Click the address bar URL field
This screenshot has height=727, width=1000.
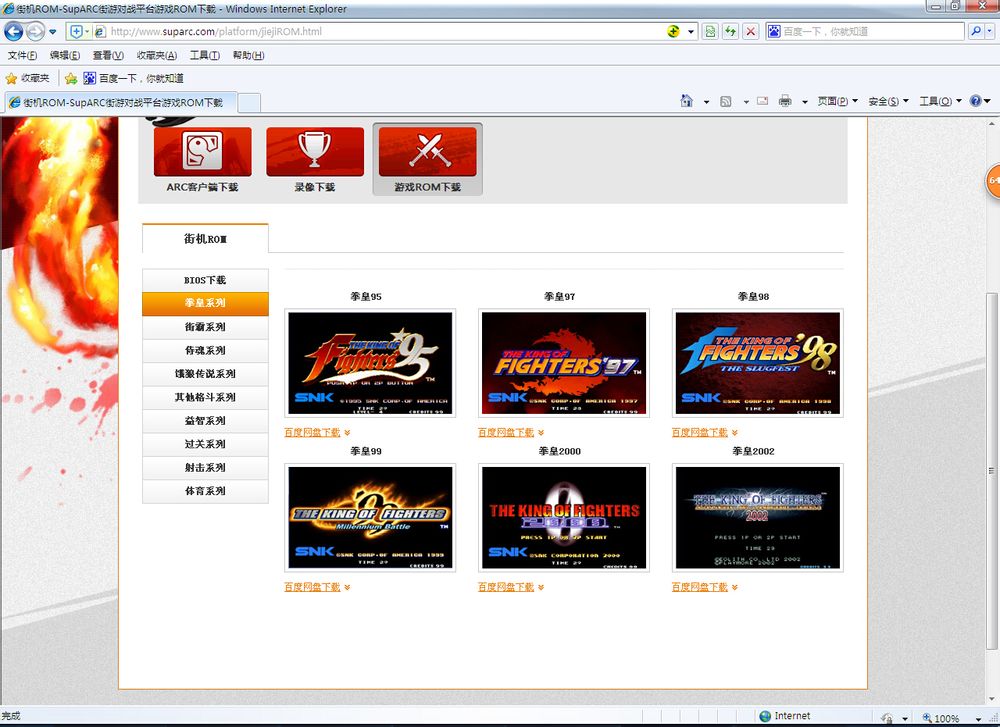coord(383,31)
